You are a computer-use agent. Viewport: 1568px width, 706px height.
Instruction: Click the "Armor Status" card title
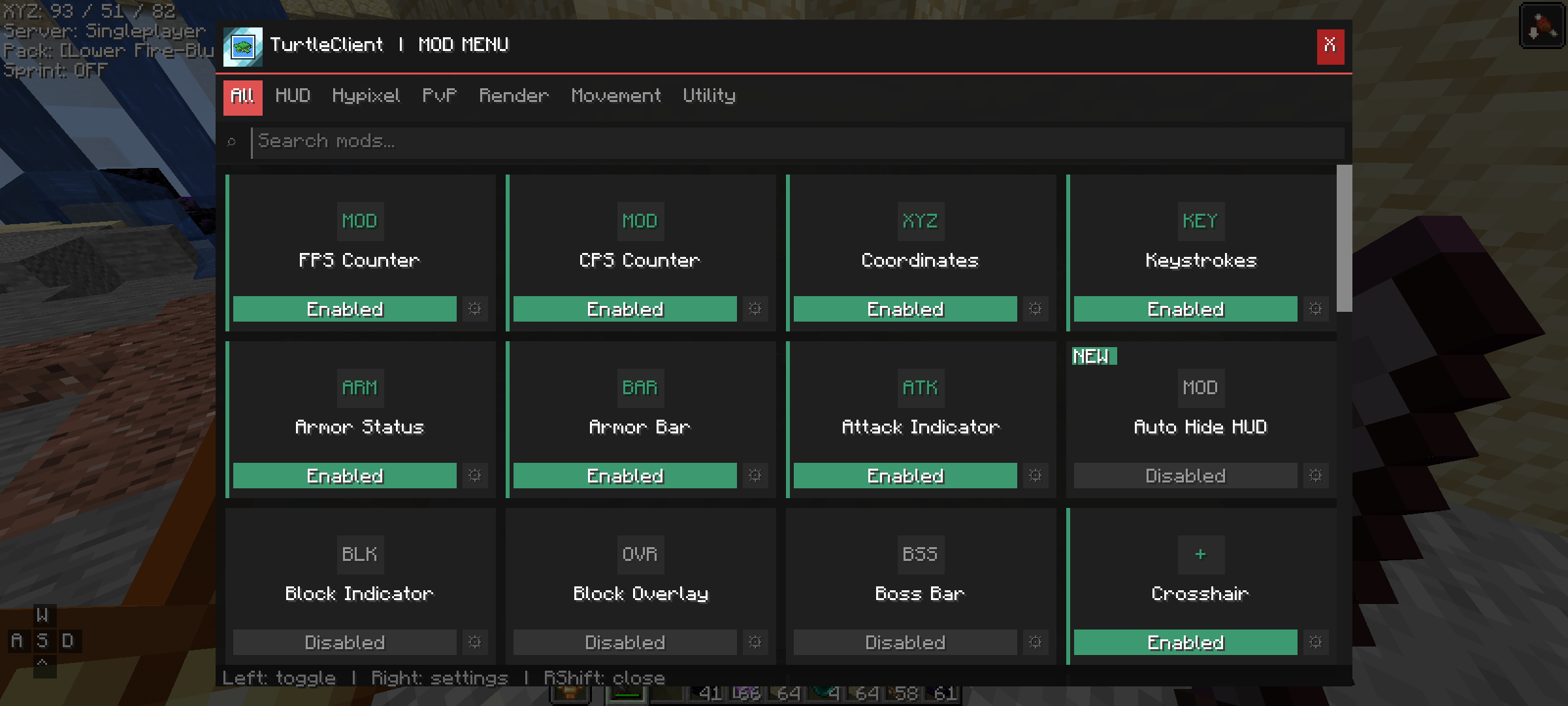[359, 428]
